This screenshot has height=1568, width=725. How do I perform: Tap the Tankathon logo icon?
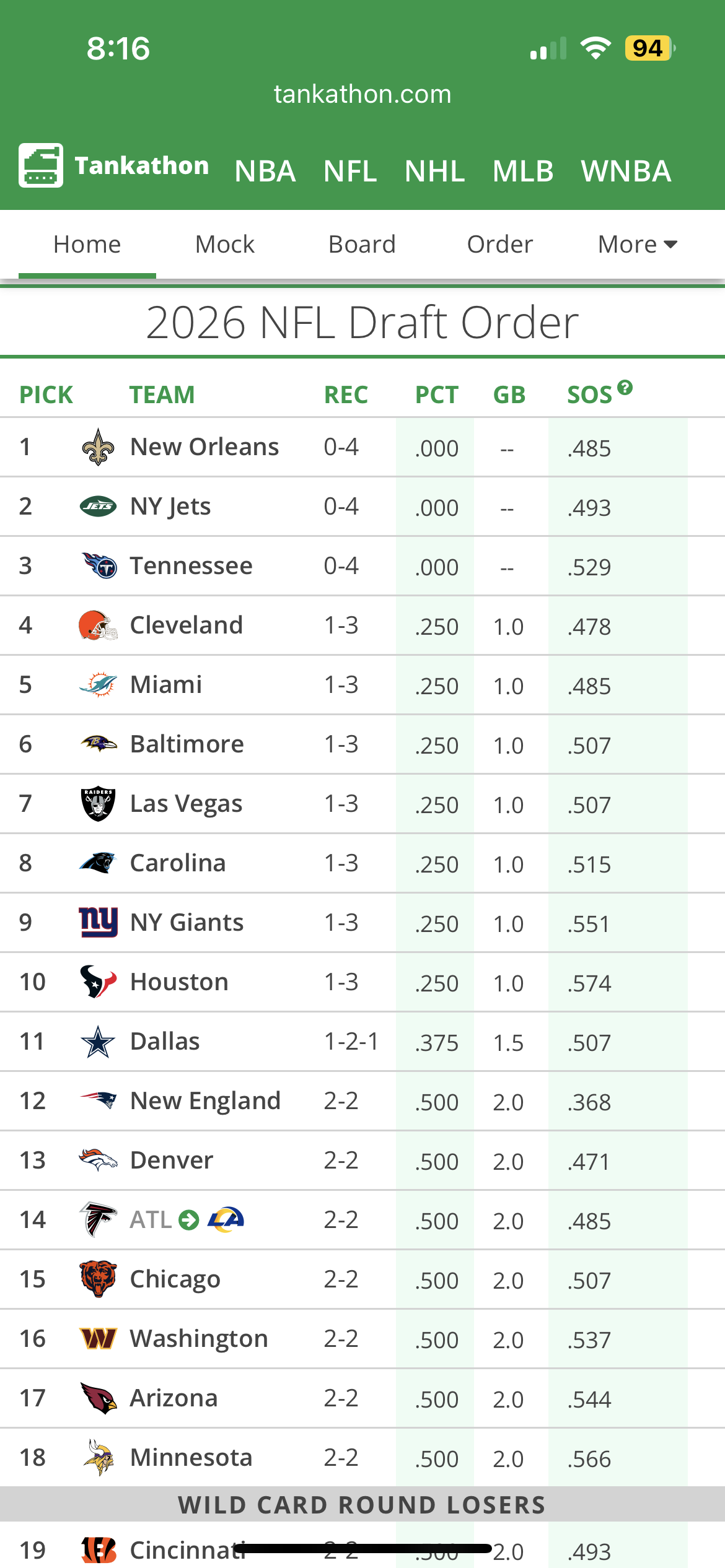[x=41, y=165]
